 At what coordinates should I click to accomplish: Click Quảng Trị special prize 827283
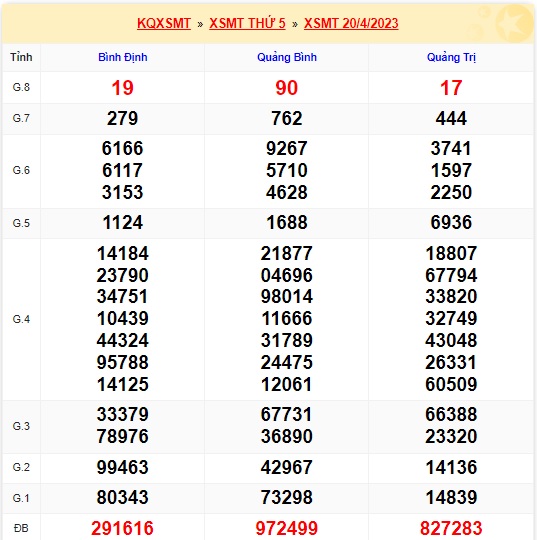451,528
